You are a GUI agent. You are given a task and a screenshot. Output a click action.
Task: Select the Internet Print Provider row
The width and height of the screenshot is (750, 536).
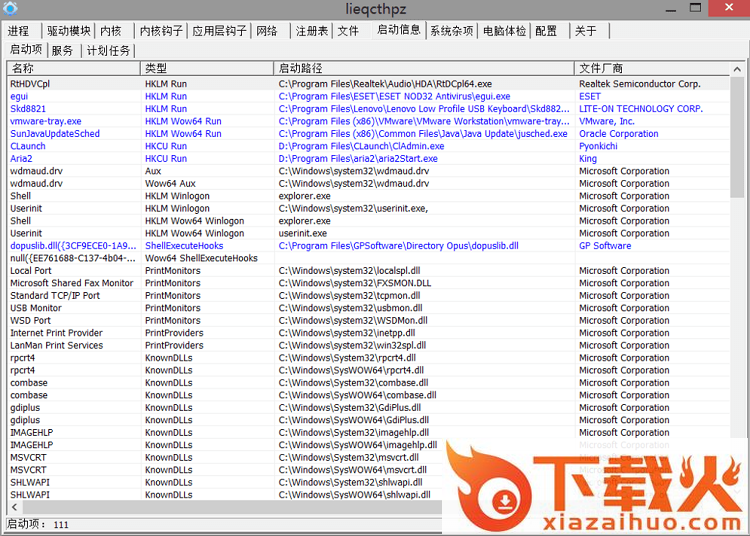(368, 333)
